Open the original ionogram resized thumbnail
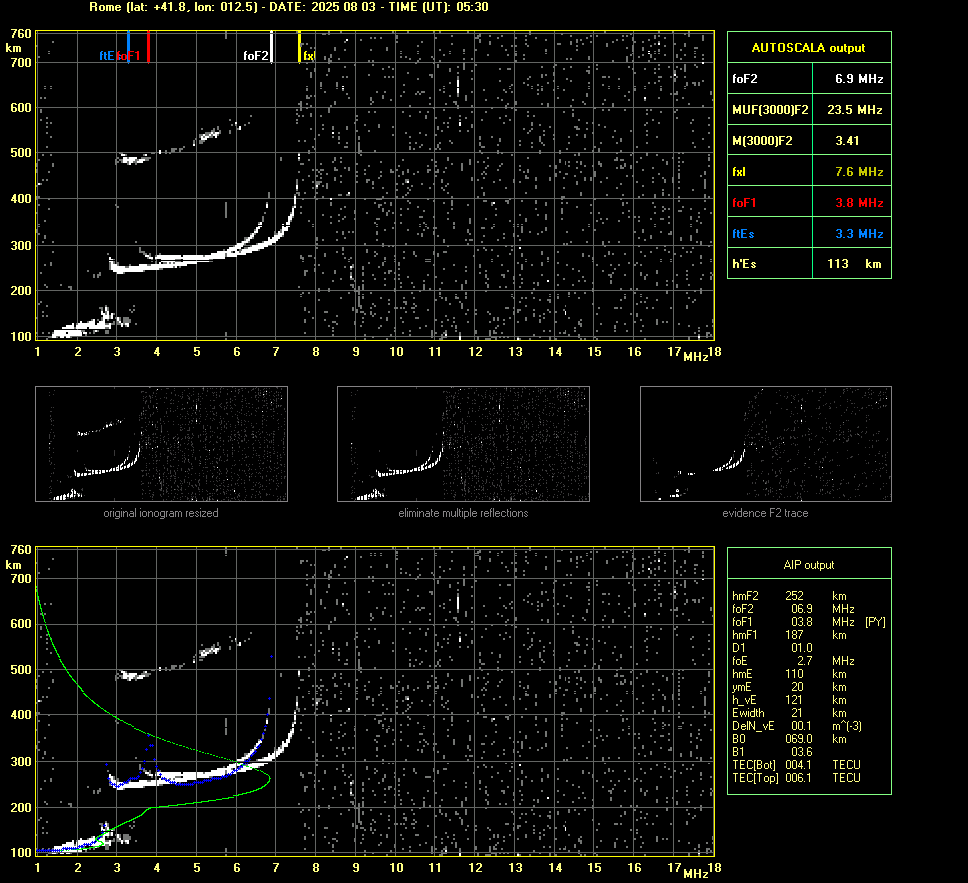The height and width of the screenshot is (883, 968). coord(161,444)
